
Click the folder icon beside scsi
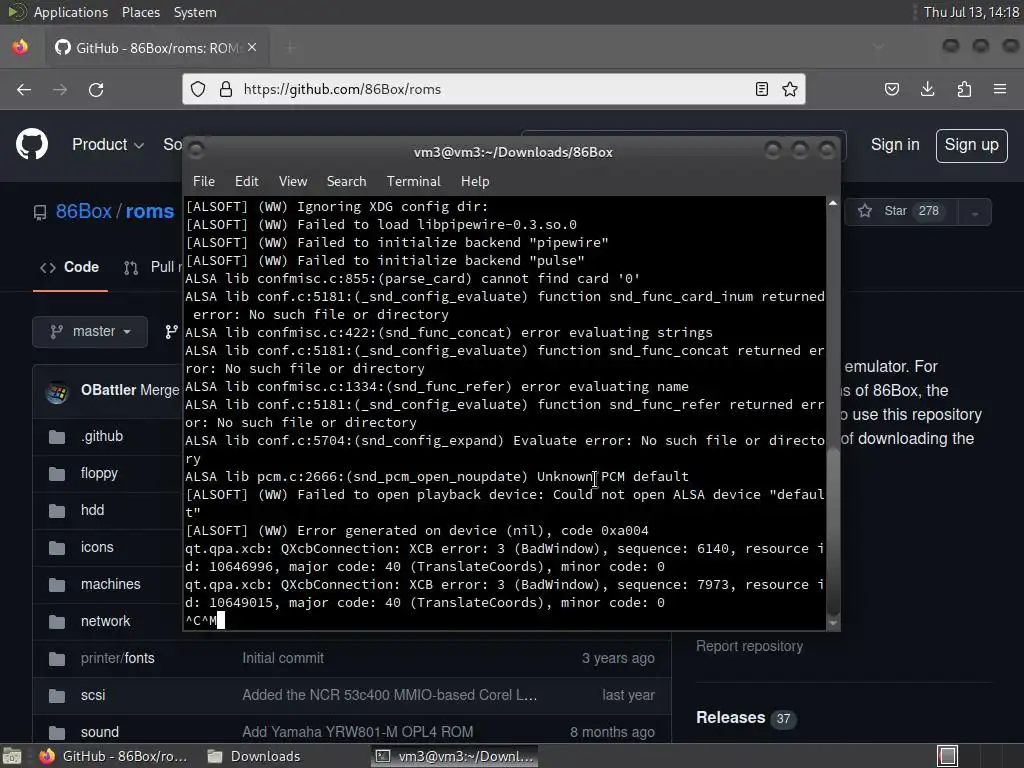click(57, 696)
